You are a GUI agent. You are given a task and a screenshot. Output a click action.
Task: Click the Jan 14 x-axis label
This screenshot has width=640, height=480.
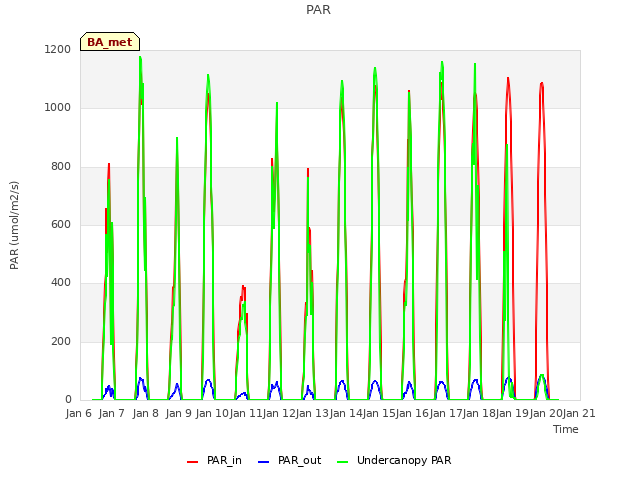point(346,413)
